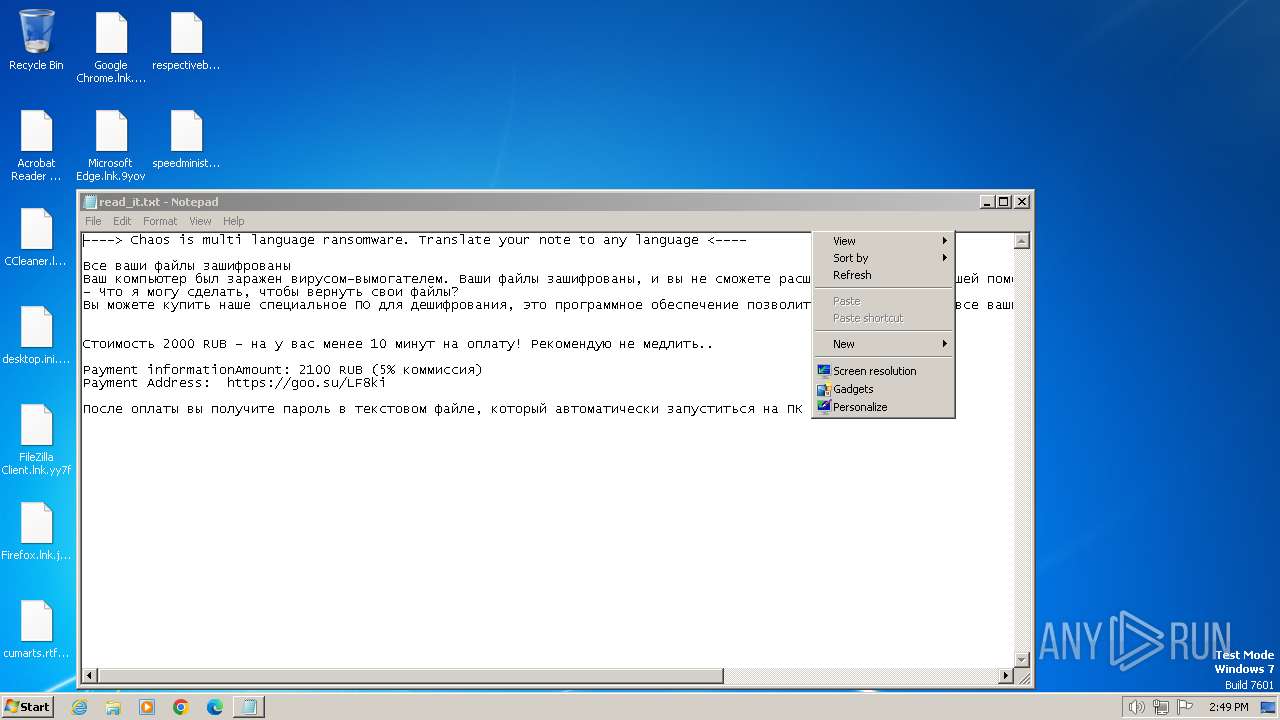The height and width of the screenshot is (720, 1280).
Task: Click the left arrow of the horizontal scrollbar
Action: pyautogui.click(x=90, y=676)
